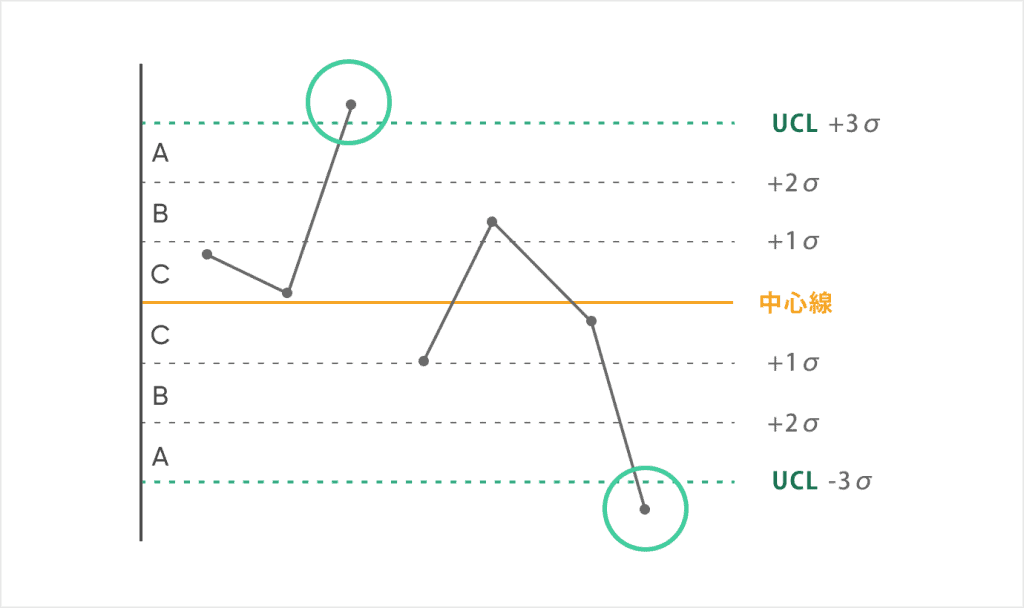Click the upper +1σ label
Screen dimensions: 1024x608
click(x=793, y=242)
